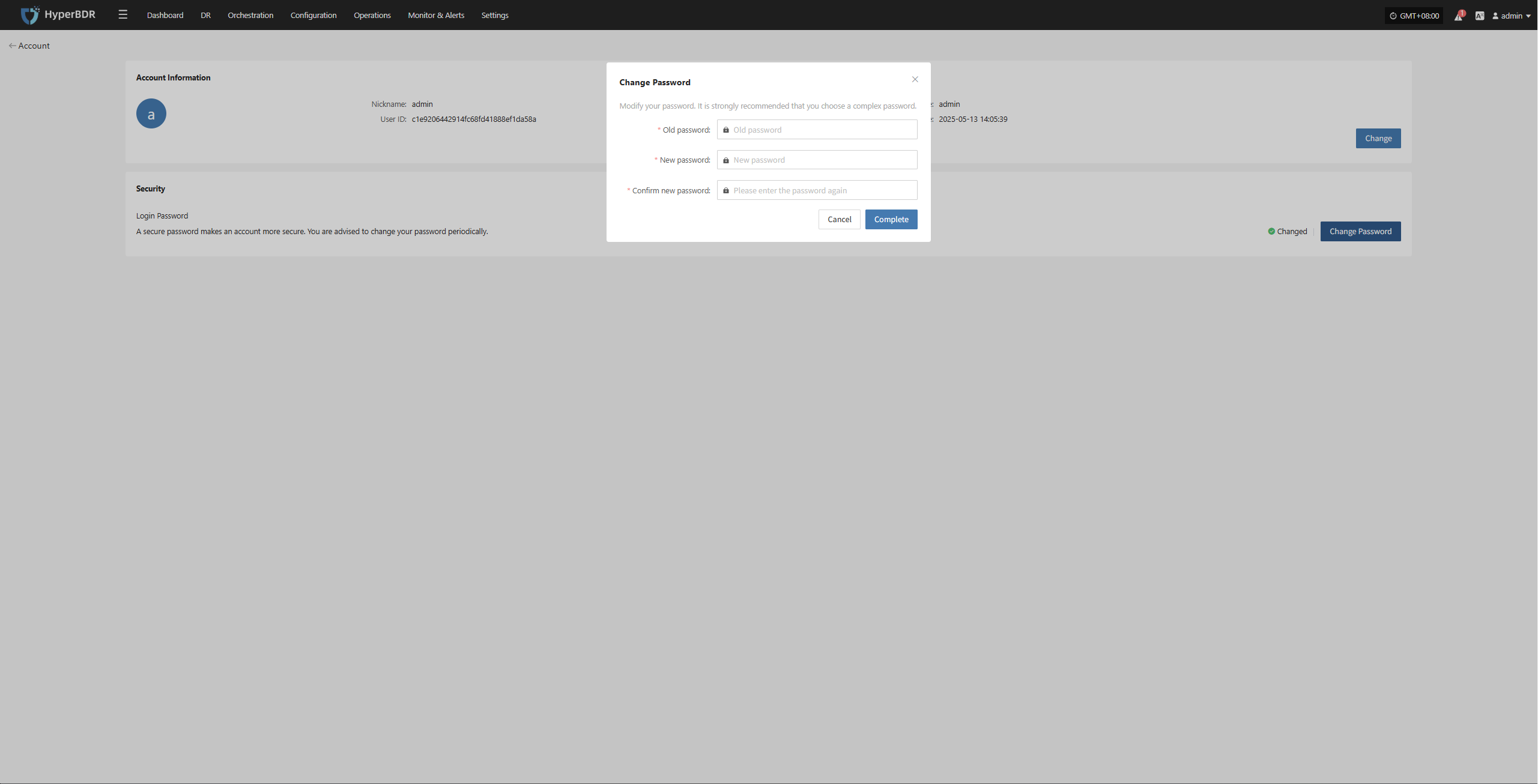Screen dimensions: 1538x784
Task: Click the user avatar circle
Action: (x=151, y=113)
